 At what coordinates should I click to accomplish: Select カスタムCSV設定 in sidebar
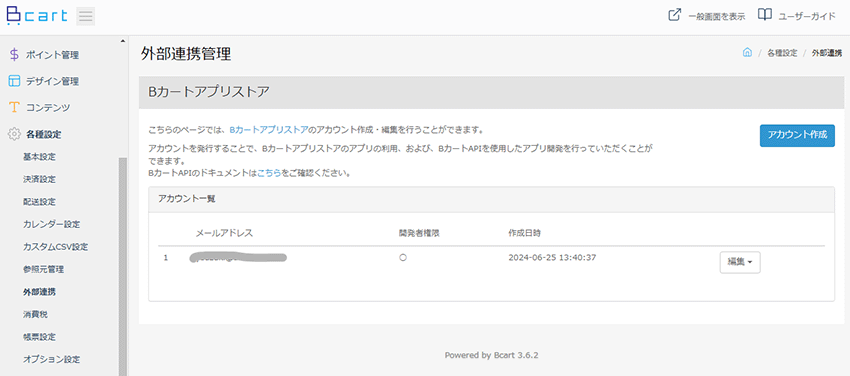(55, 247)
